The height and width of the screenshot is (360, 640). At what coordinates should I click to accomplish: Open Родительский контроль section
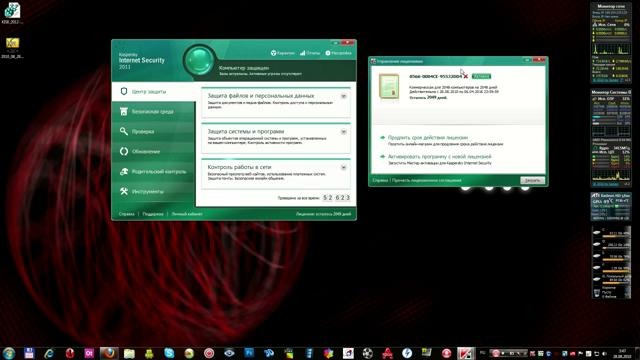click(153, 171)
